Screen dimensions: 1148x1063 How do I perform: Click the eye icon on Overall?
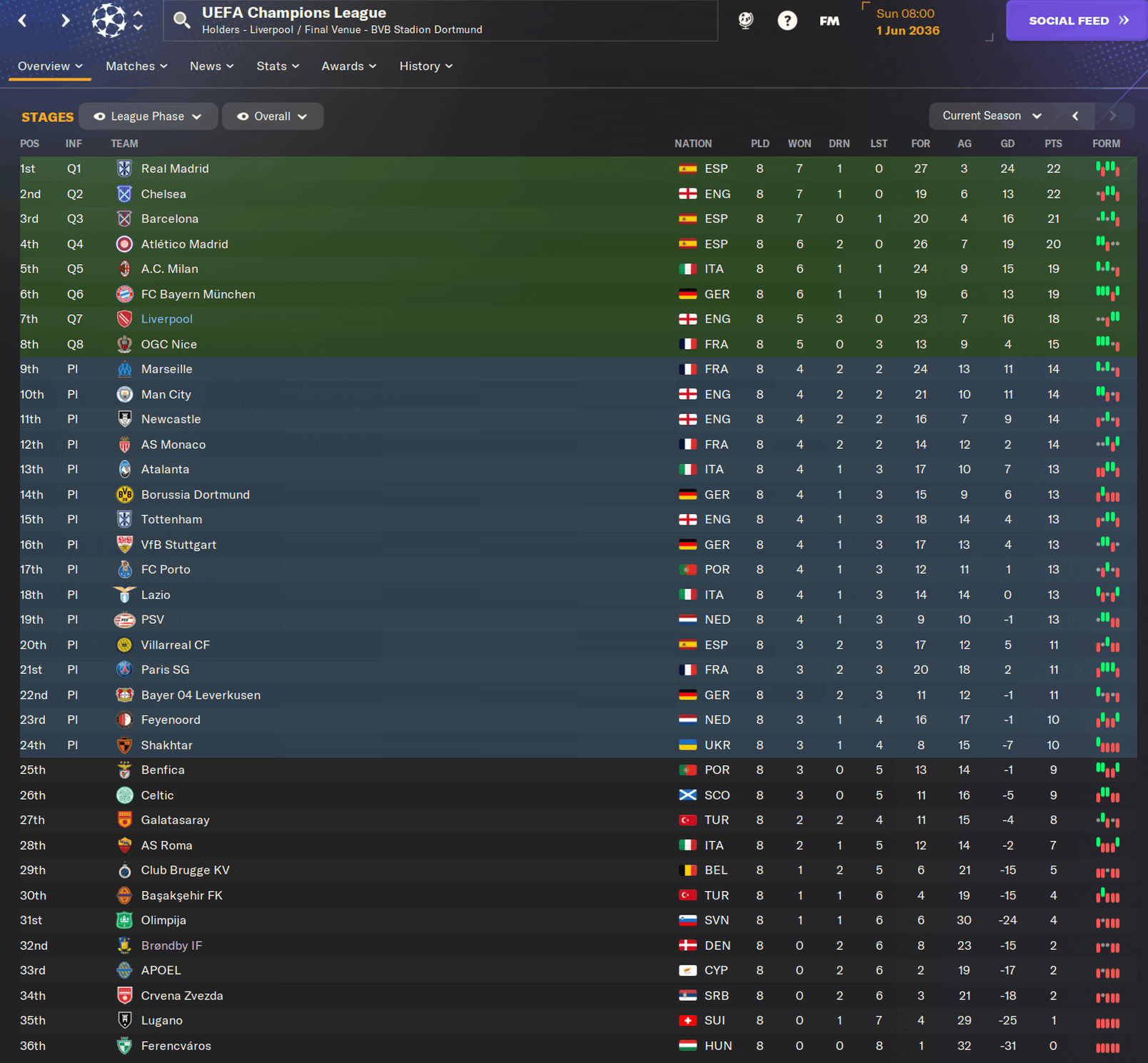point(243,116)
